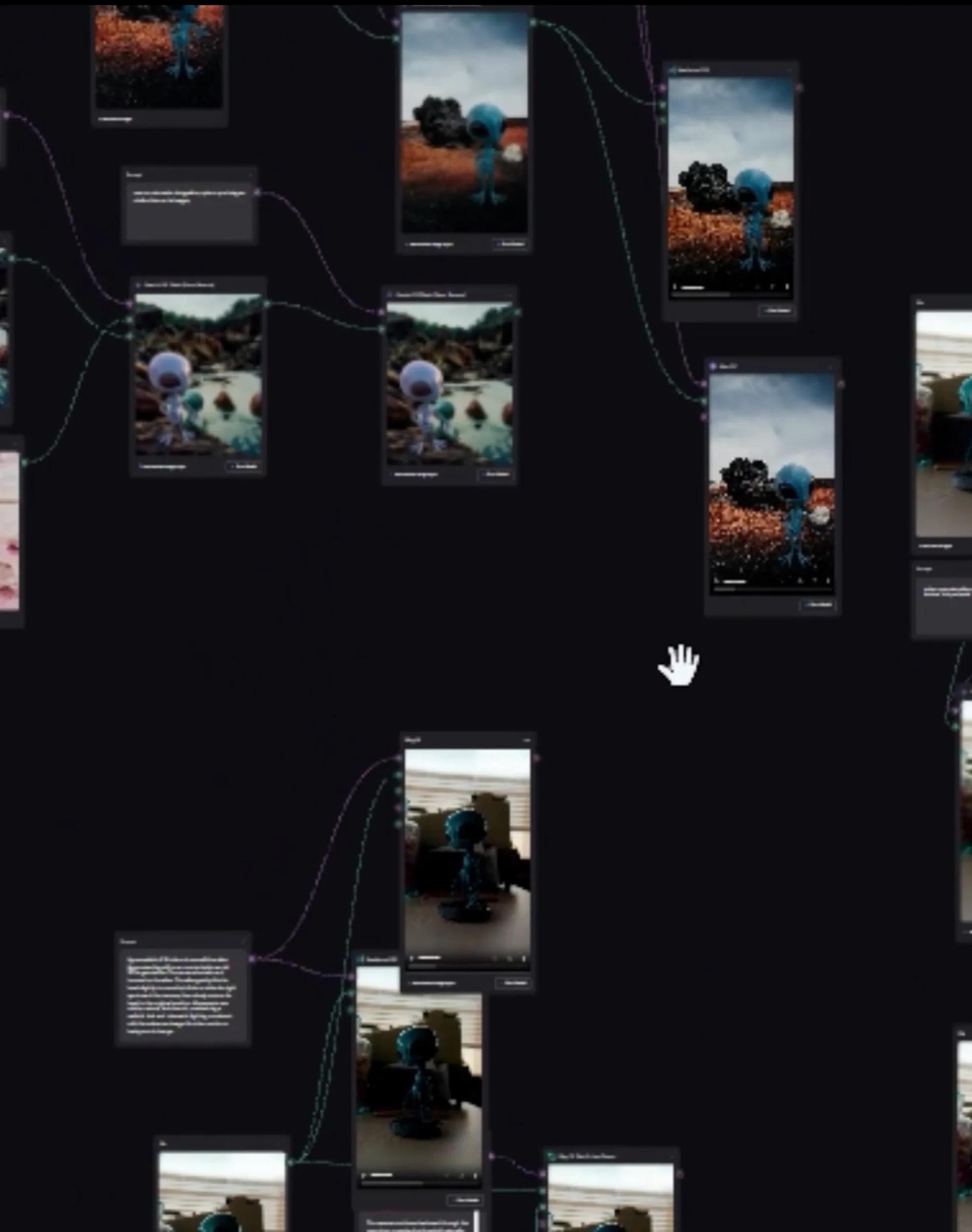Open options menu of upper orange-field video node
Viewport: 972px width, 1232px height.
point(790,71)
